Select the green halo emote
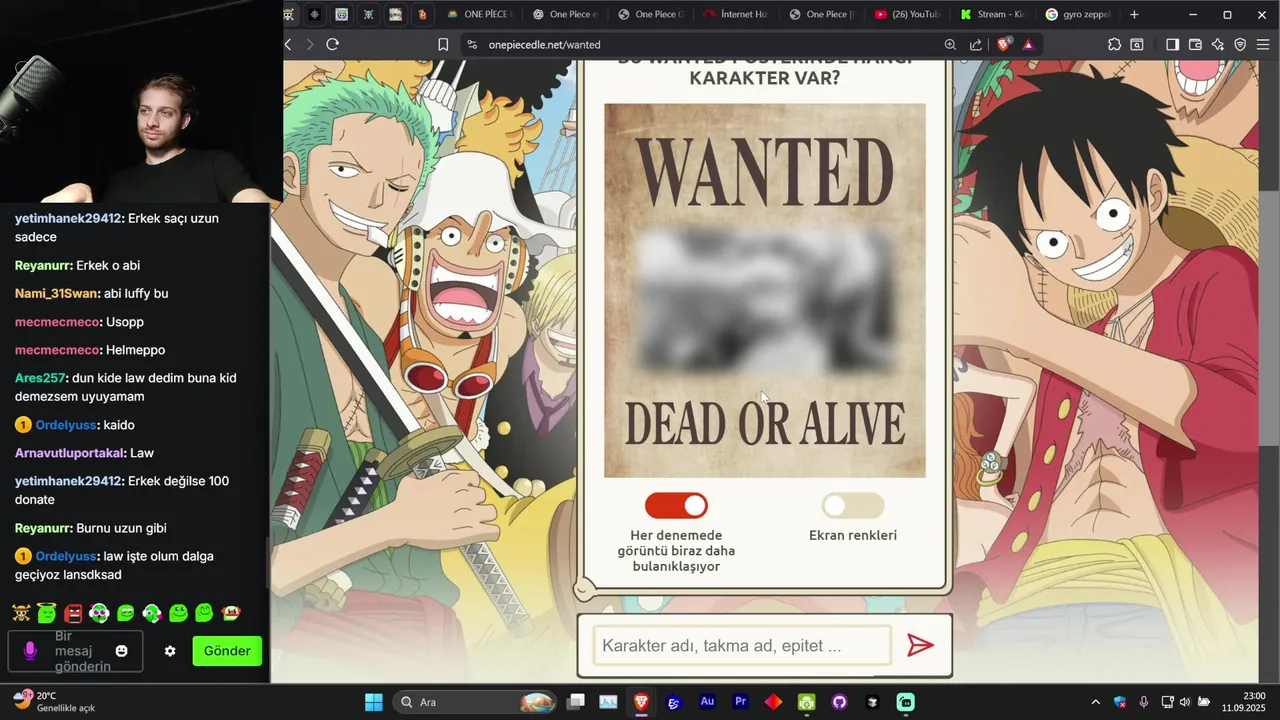This screenshot has width=1280, height=720. [x=47, y=613]
